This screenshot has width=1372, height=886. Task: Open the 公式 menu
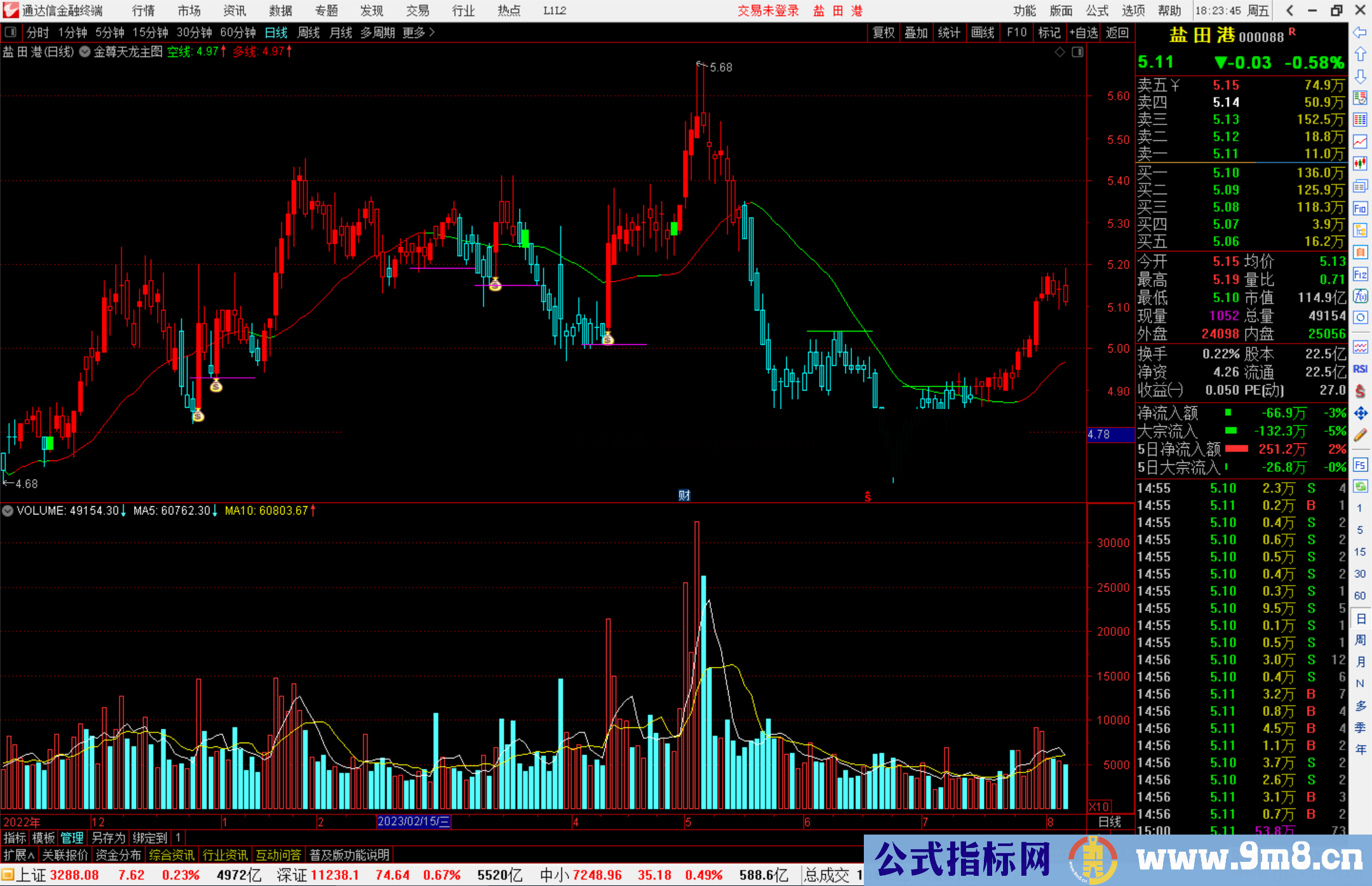pos(1097,11)
